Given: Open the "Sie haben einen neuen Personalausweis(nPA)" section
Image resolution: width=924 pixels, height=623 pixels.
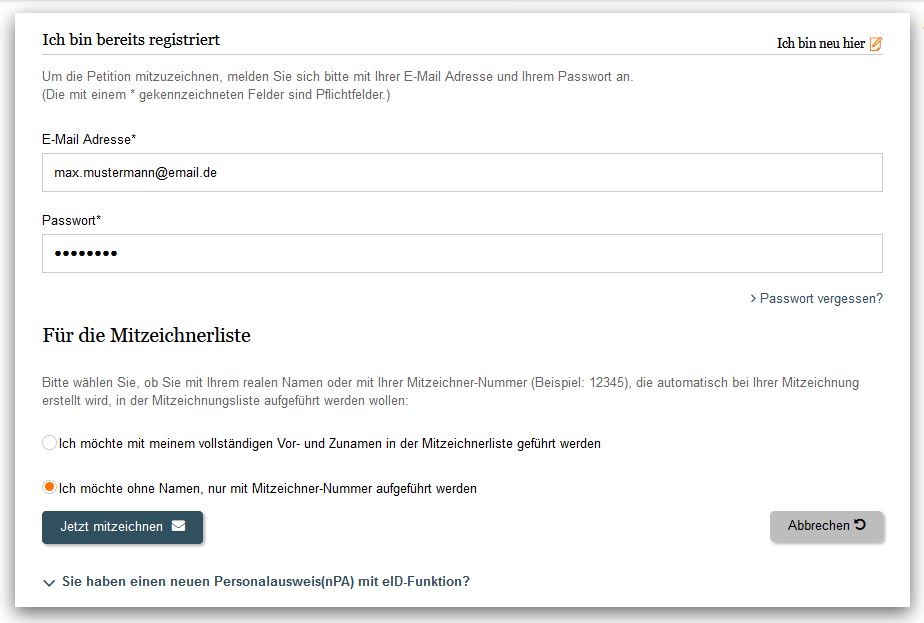Looking at the screenshot, I should click(x=266, y=581).
